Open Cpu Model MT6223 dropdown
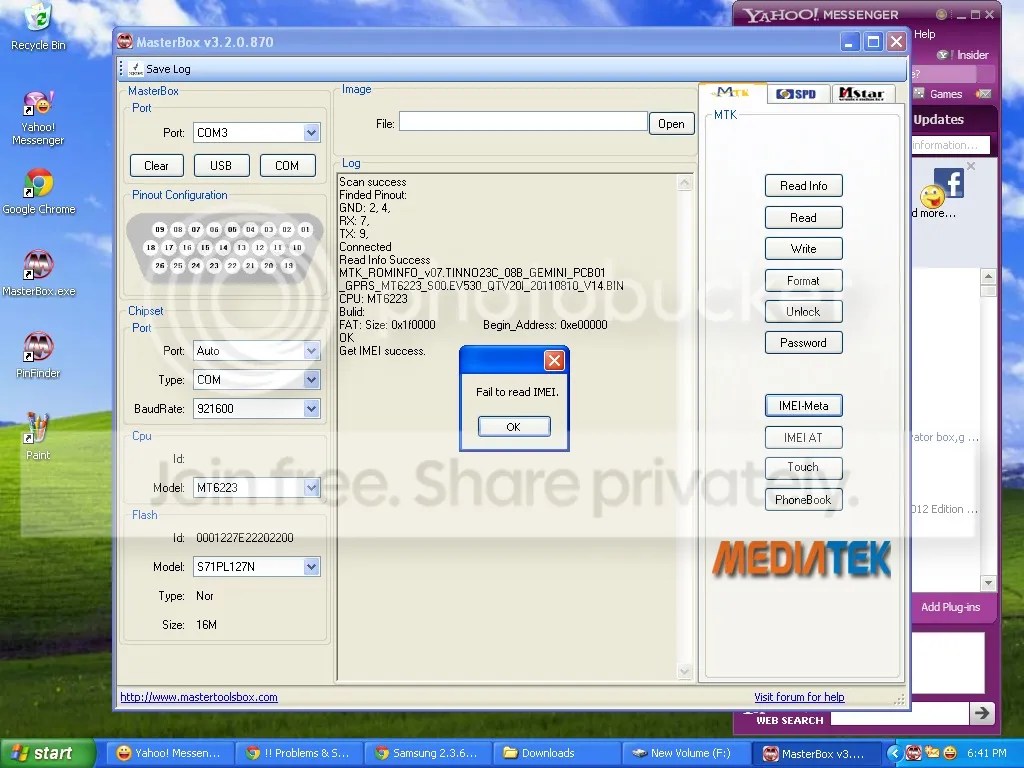This screenshot has height=768, width=1024. click(312, 487)
